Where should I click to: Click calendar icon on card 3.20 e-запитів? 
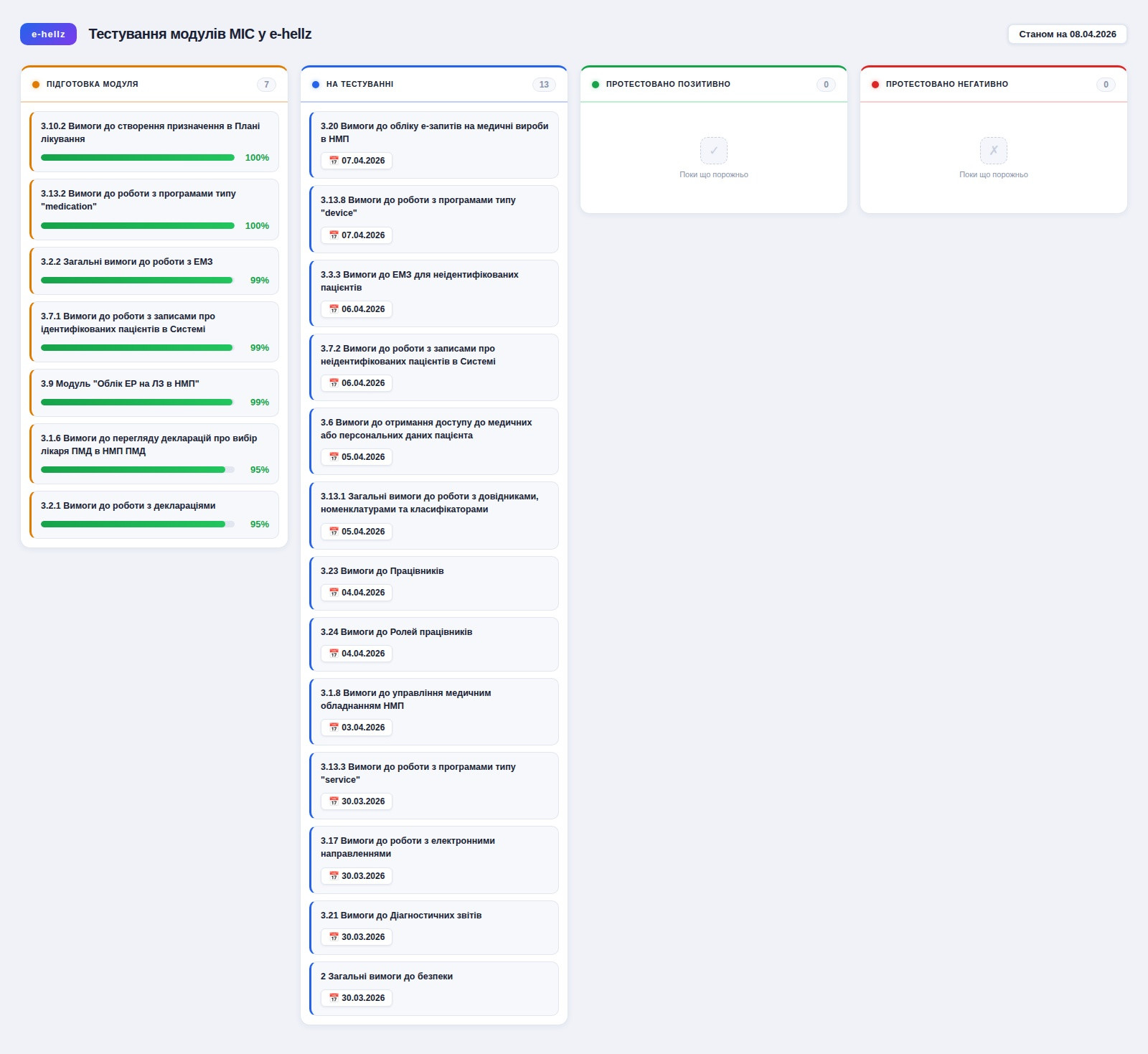[334, 161]
